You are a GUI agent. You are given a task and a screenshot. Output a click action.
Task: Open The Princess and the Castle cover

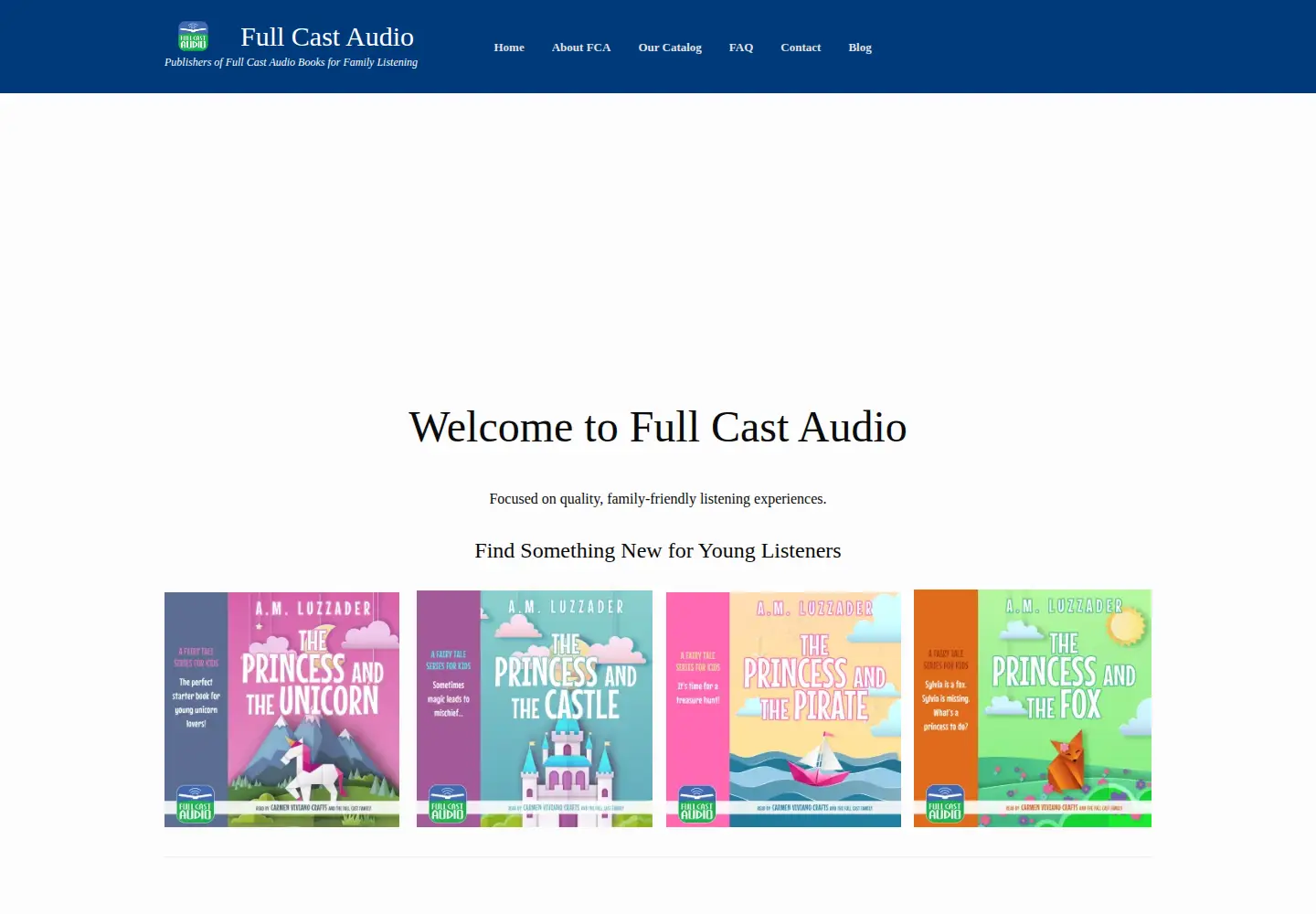tap(535, 708)
